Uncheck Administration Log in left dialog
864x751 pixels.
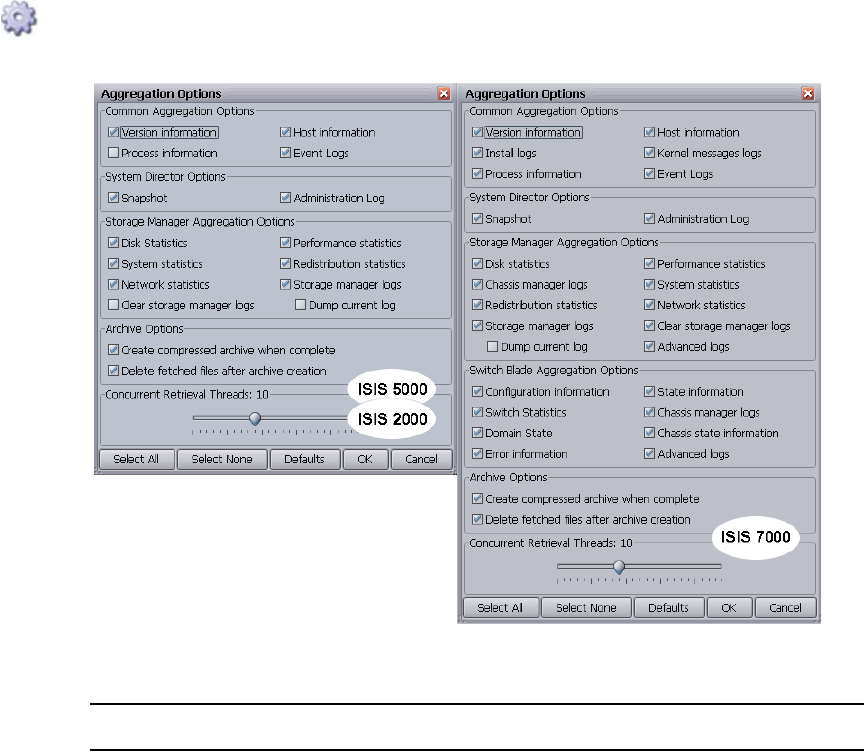coord(285,197)
